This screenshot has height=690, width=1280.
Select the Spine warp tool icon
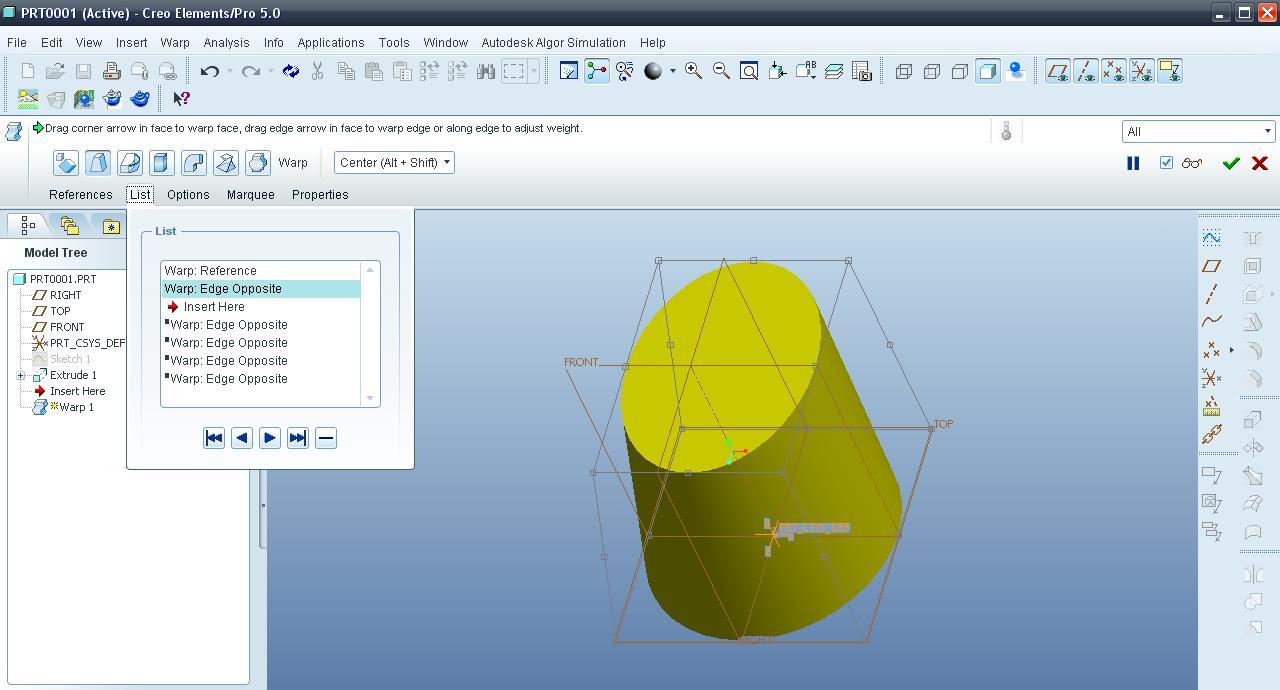pos(130,162)
